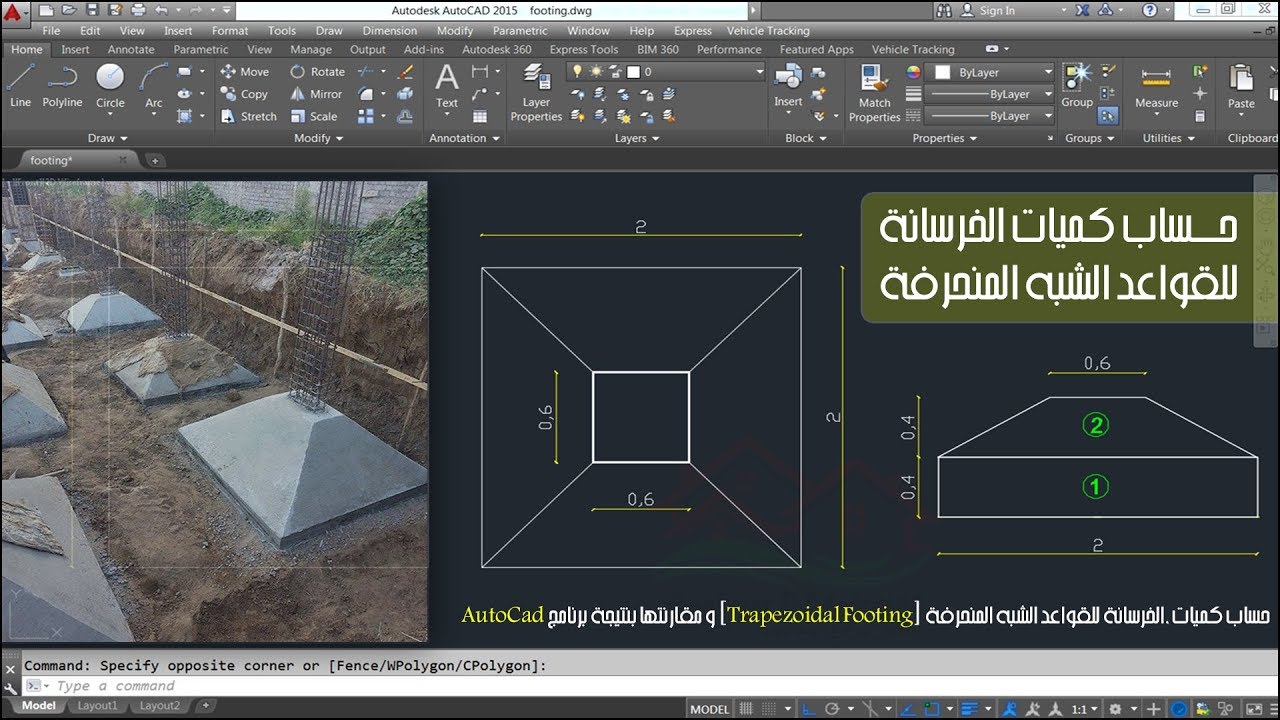Image resolution: width=1280 pixels, height=720 pixels.
Task: Click the Undo arrow icon
Action: point(161,10)
